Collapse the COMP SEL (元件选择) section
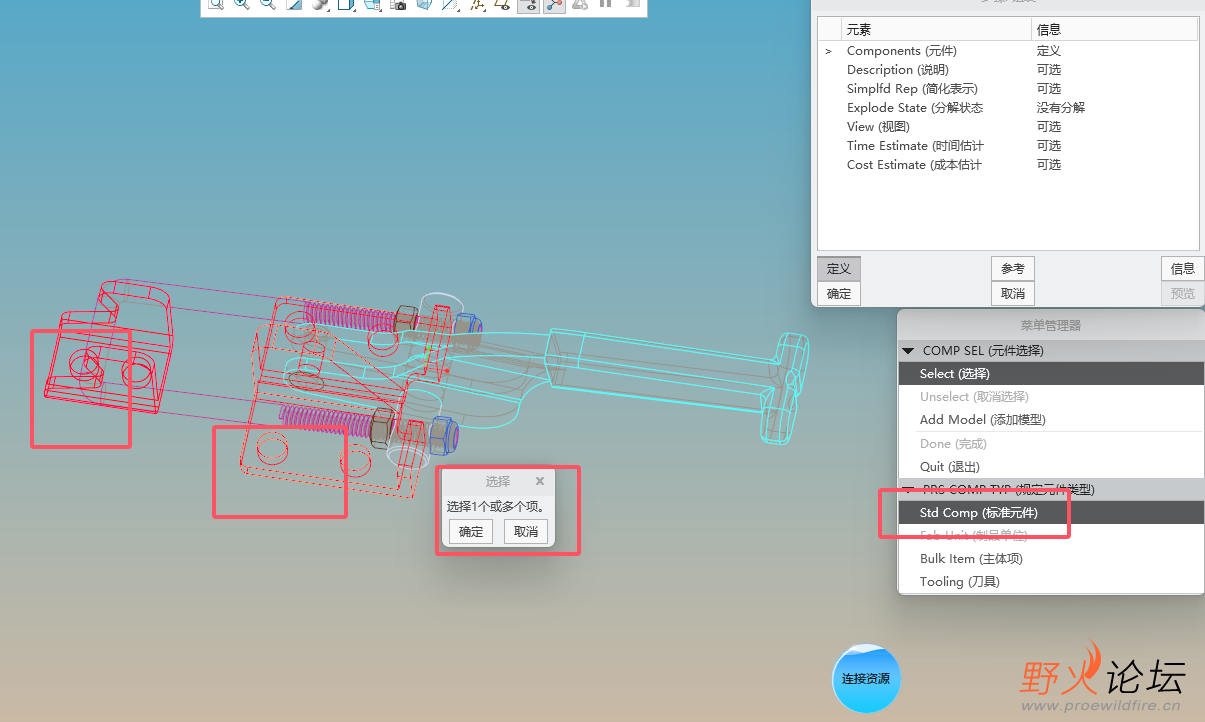Image resolution: width=1205 pixels, height=722 pixels. pyautogui.click(x=908, y=351)
